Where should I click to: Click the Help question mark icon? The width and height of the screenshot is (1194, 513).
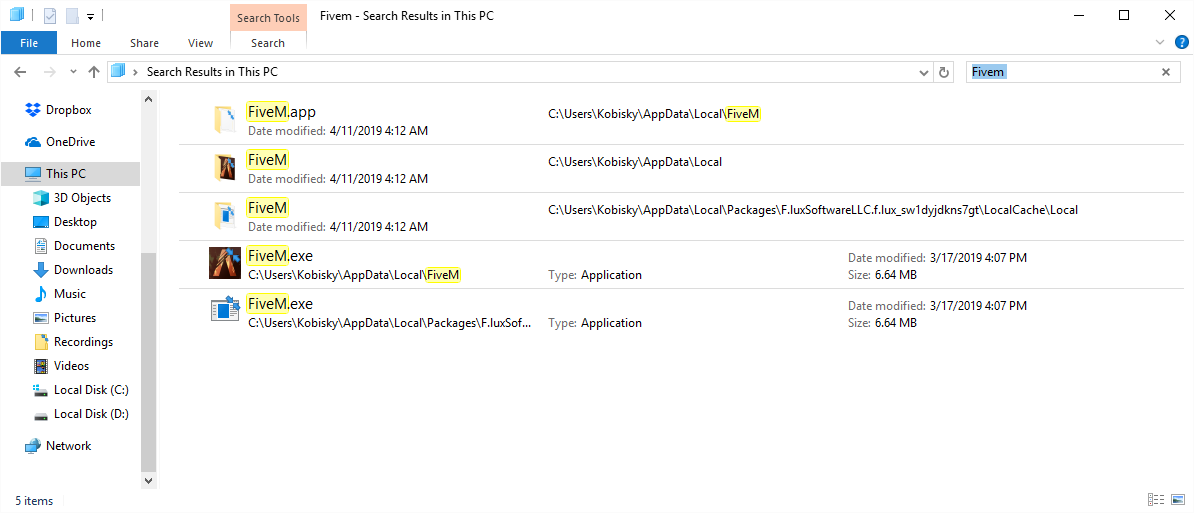click(1181, 43)
